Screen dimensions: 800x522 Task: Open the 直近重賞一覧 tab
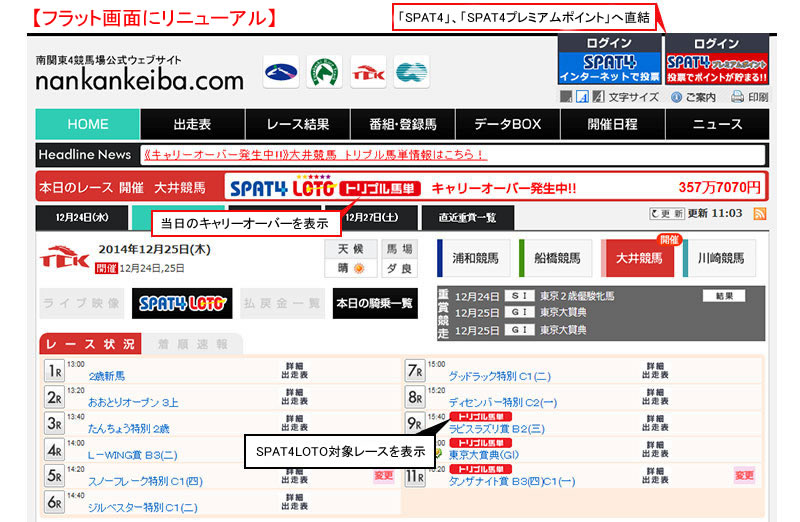tap(468, 218)
